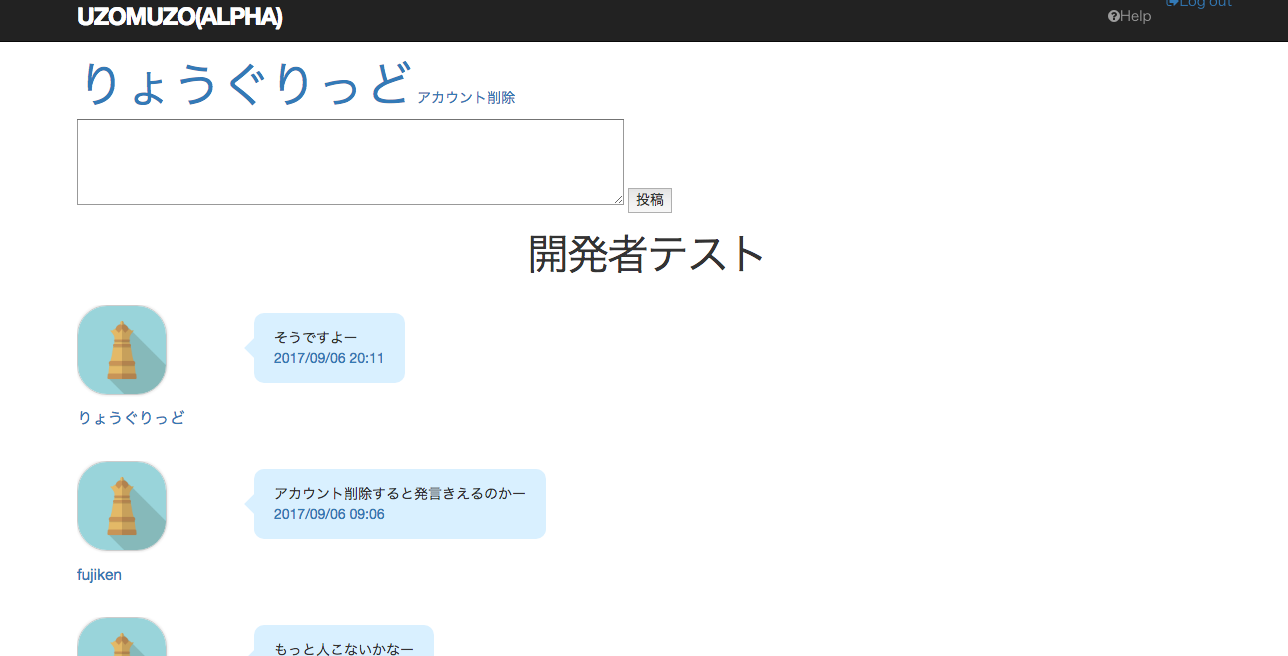This screenshot has height=656, width=1288.
Task: Open the fujiken username link
Action: [99, 574]
